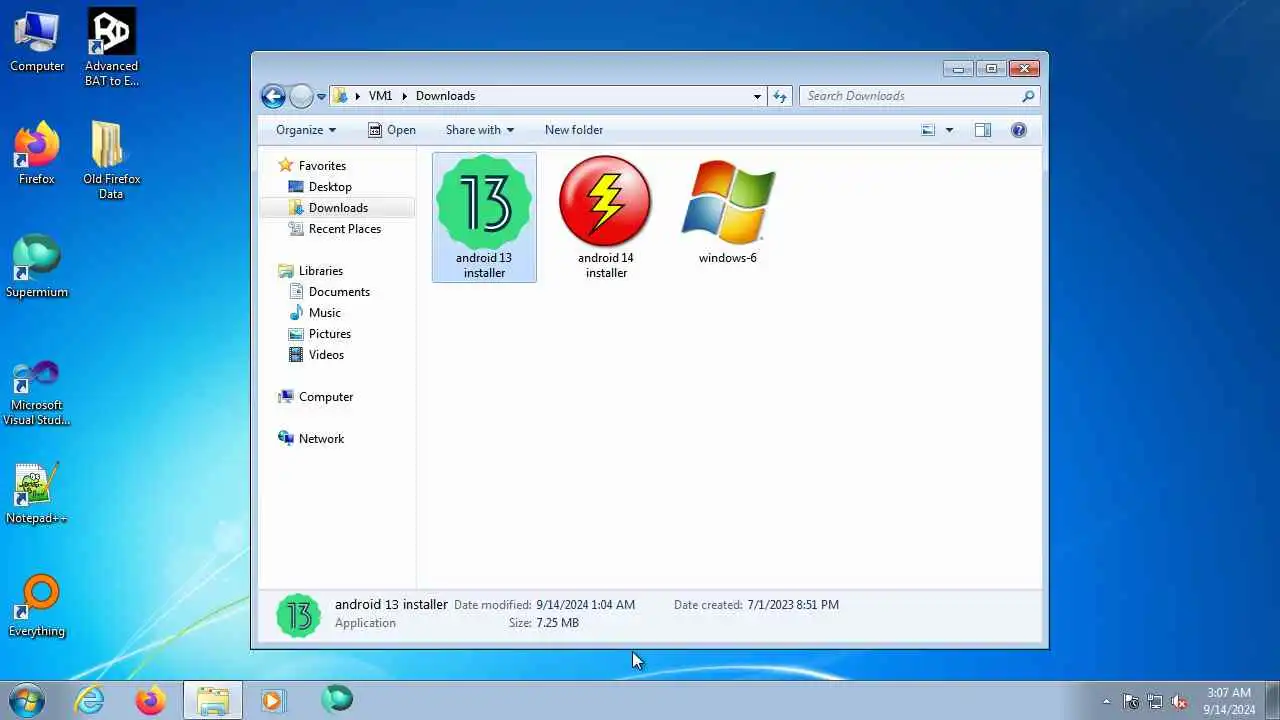The height and width of the screenshot is (720, 1280).
Task: Open the address bar history dropdown
Action: (x=757, y=96)
